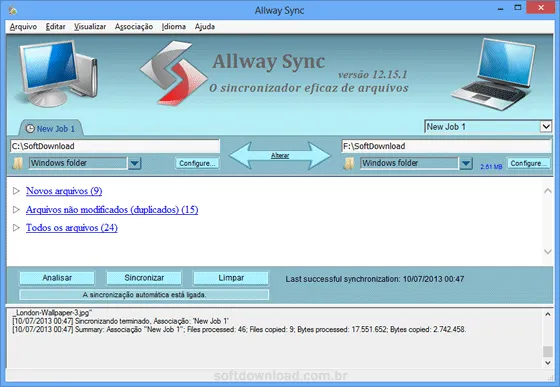Click the folder icon beside F:\SoftDownload type

(349, 164)
